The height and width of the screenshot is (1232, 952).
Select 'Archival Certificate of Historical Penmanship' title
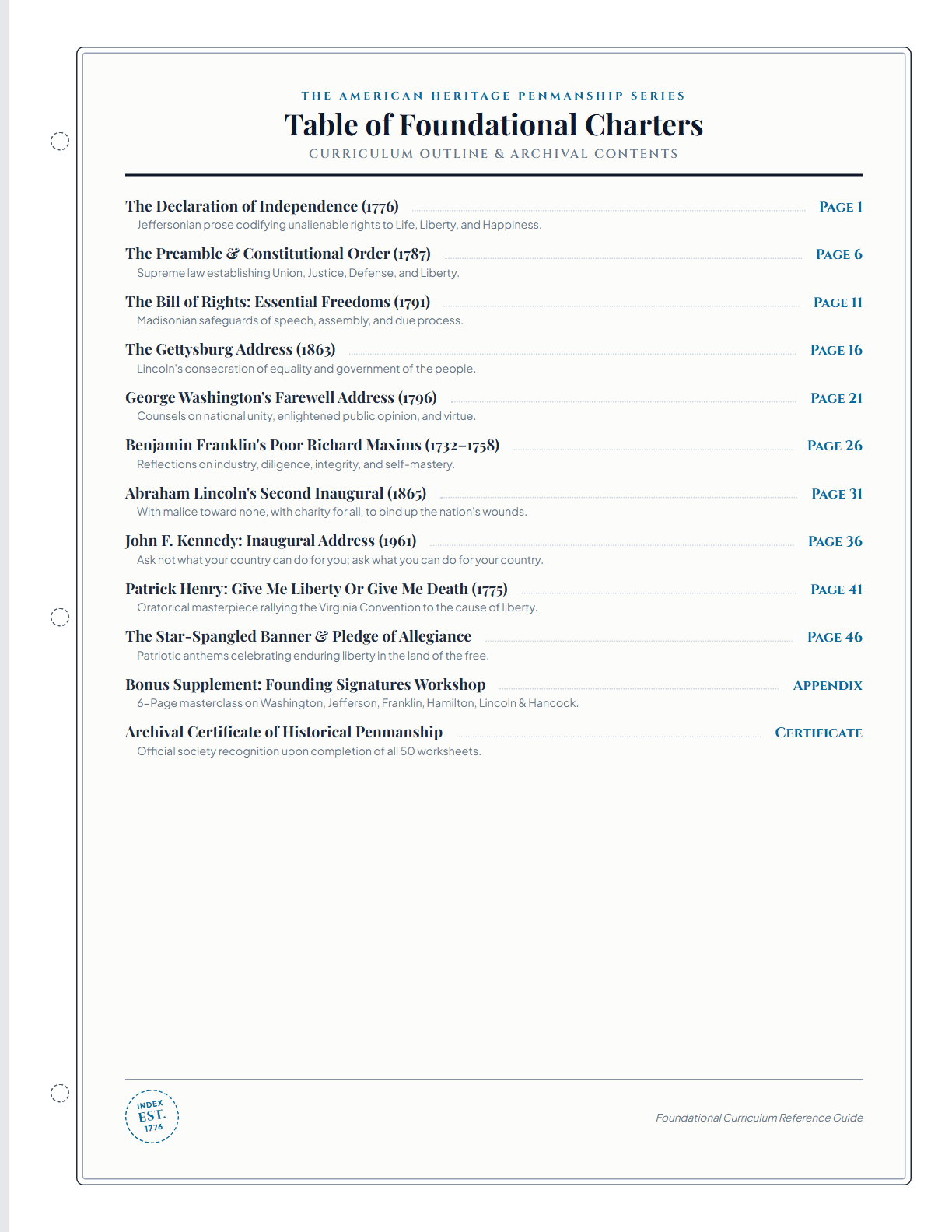(x=284, y=732)
